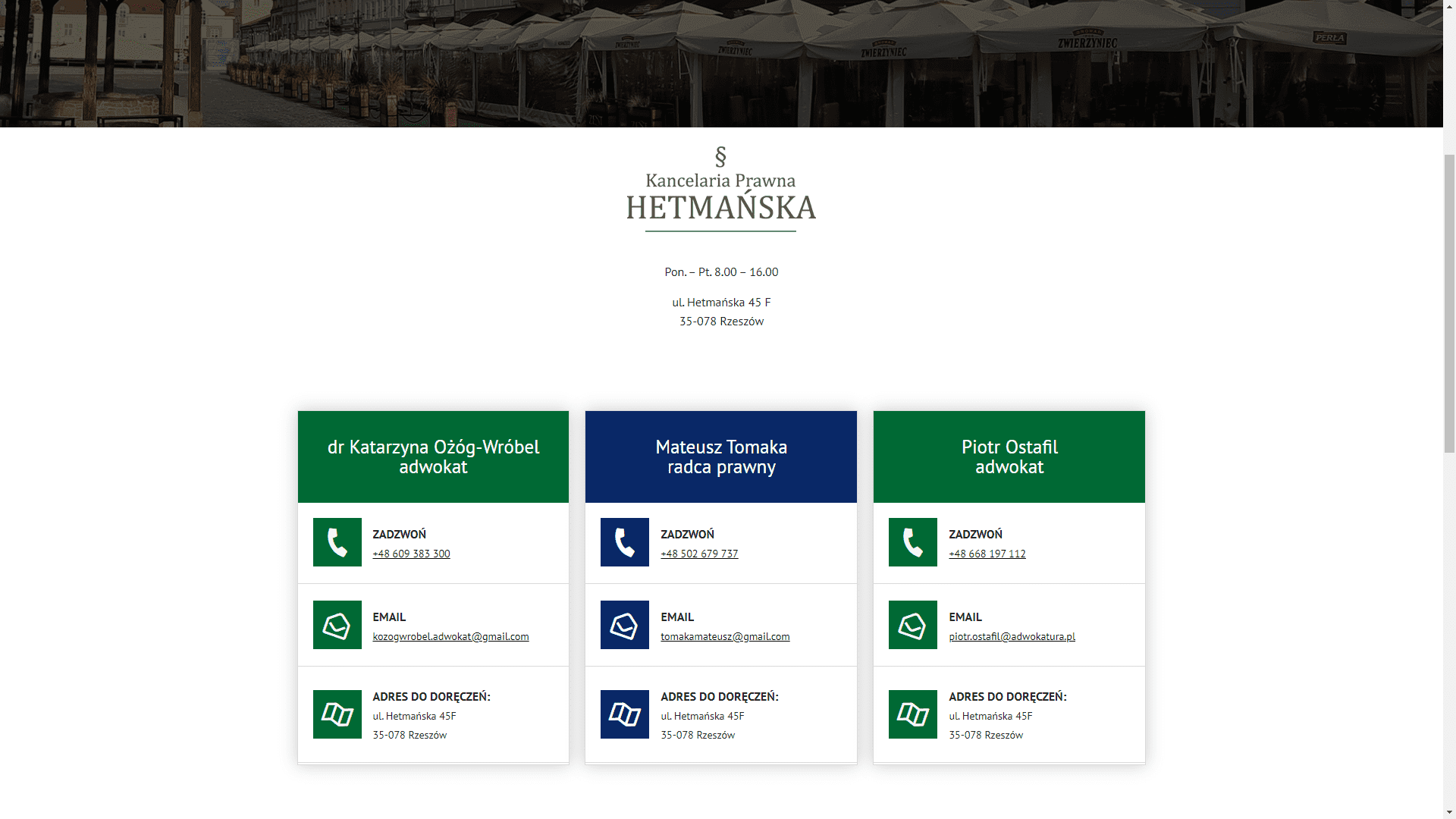Click the Mateusz Tomaka navy header

(720, 457)
